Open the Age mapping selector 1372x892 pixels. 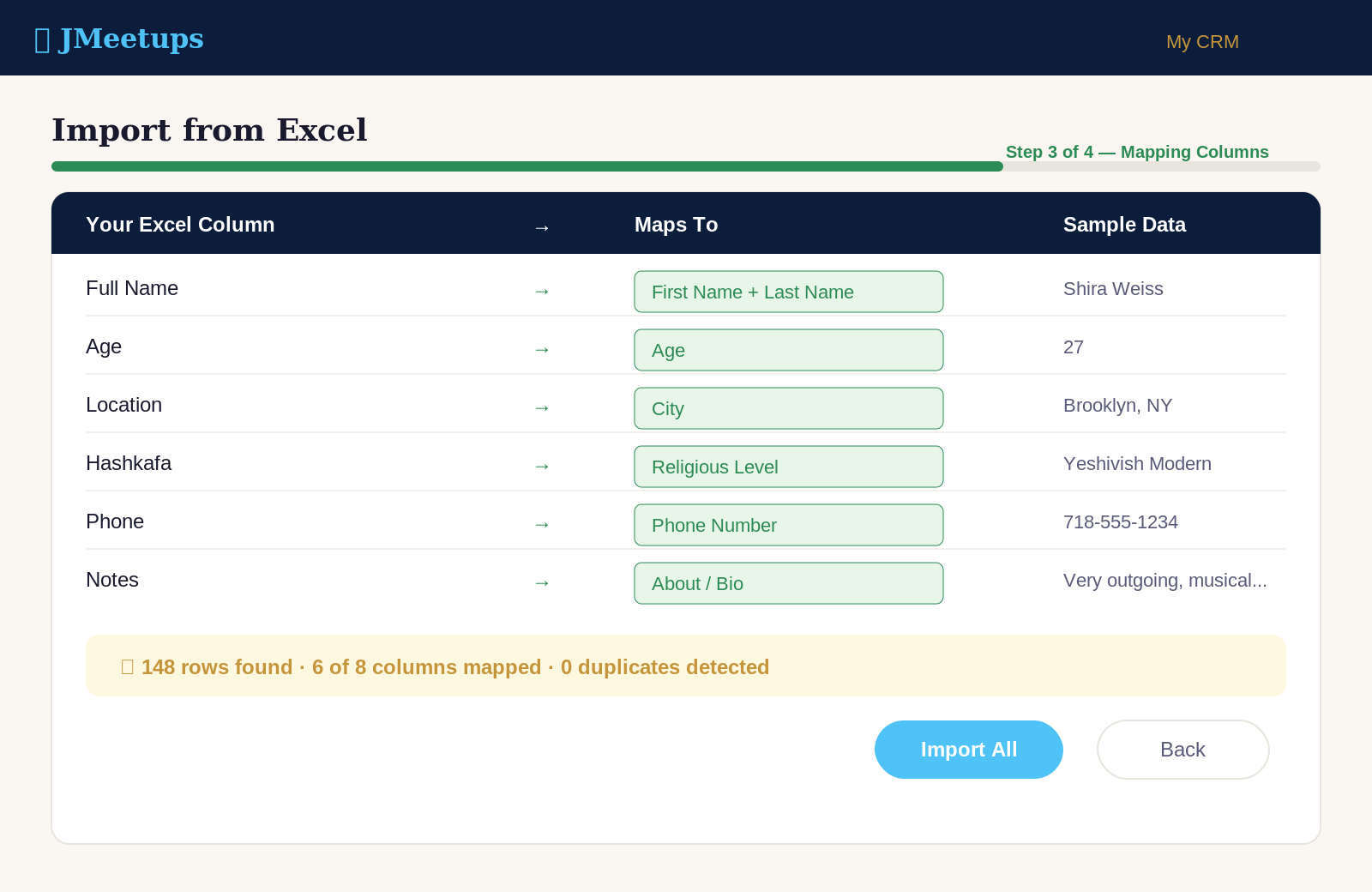(788, 350)
